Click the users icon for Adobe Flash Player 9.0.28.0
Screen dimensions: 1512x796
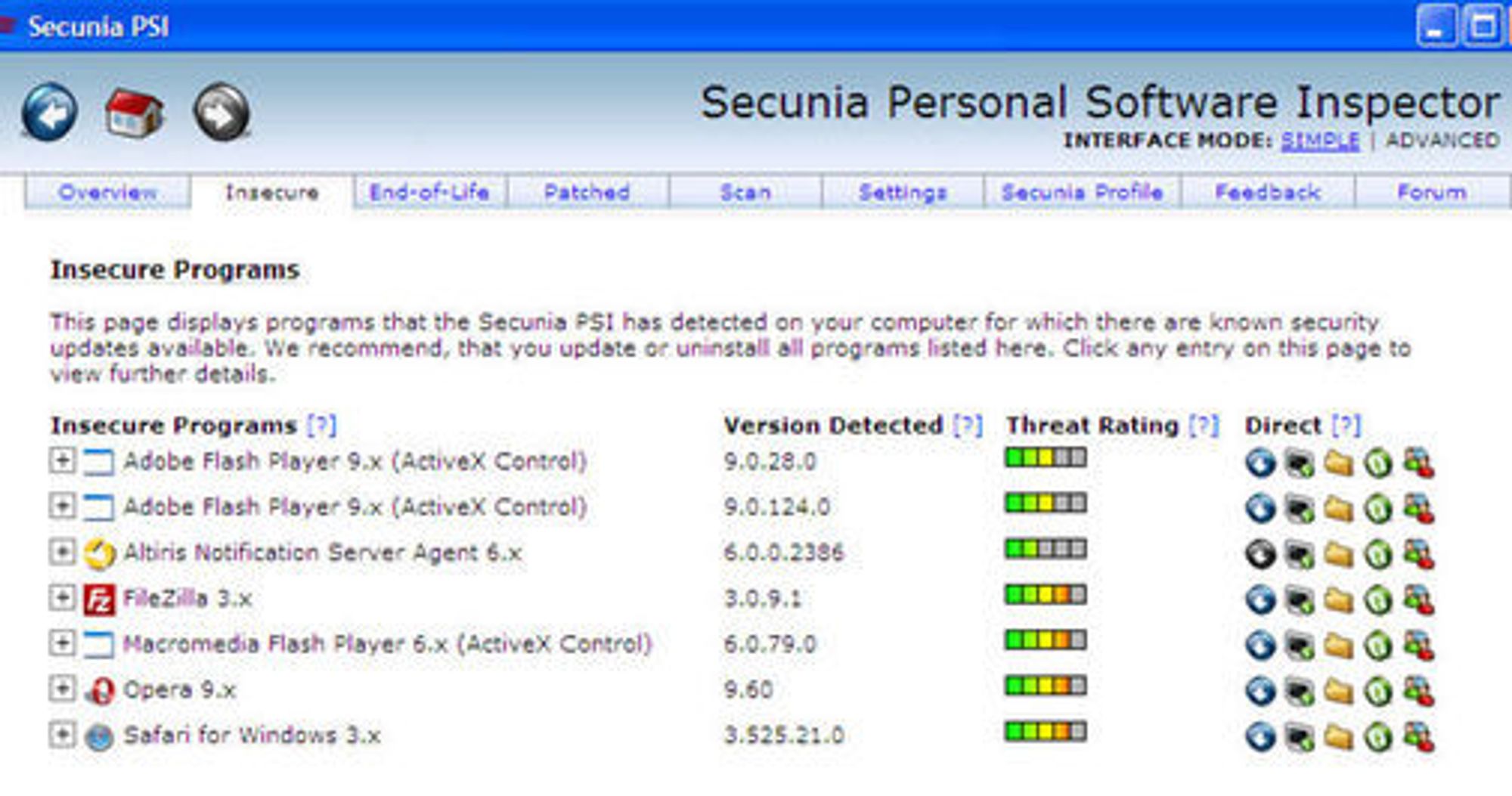coord(1418,463)
